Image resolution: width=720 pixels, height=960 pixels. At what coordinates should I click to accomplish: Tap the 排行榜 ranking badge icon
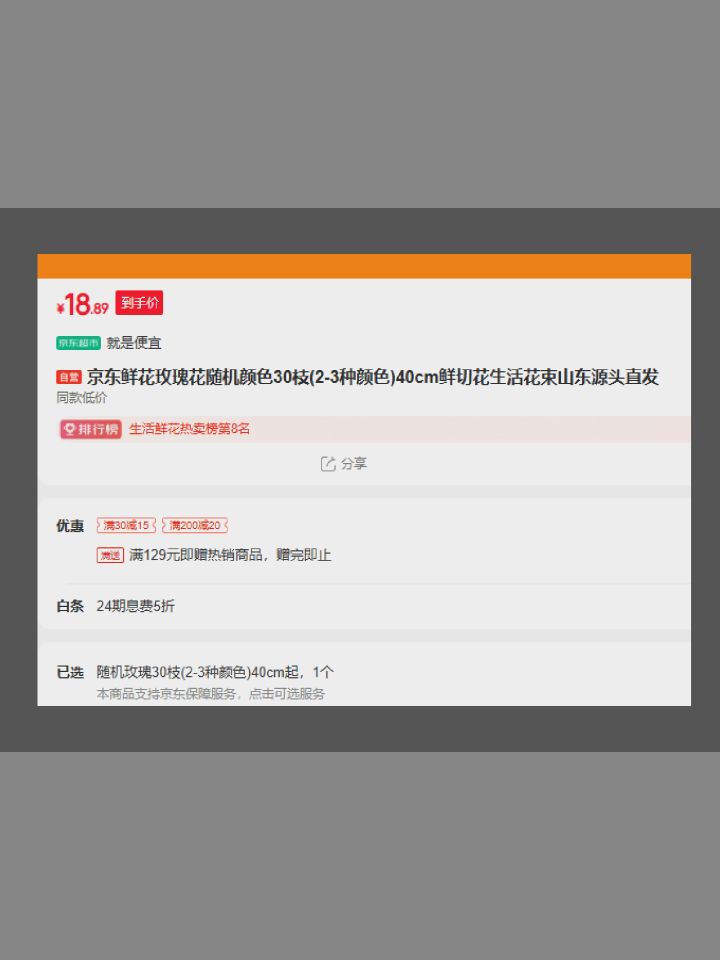[91, 429]
